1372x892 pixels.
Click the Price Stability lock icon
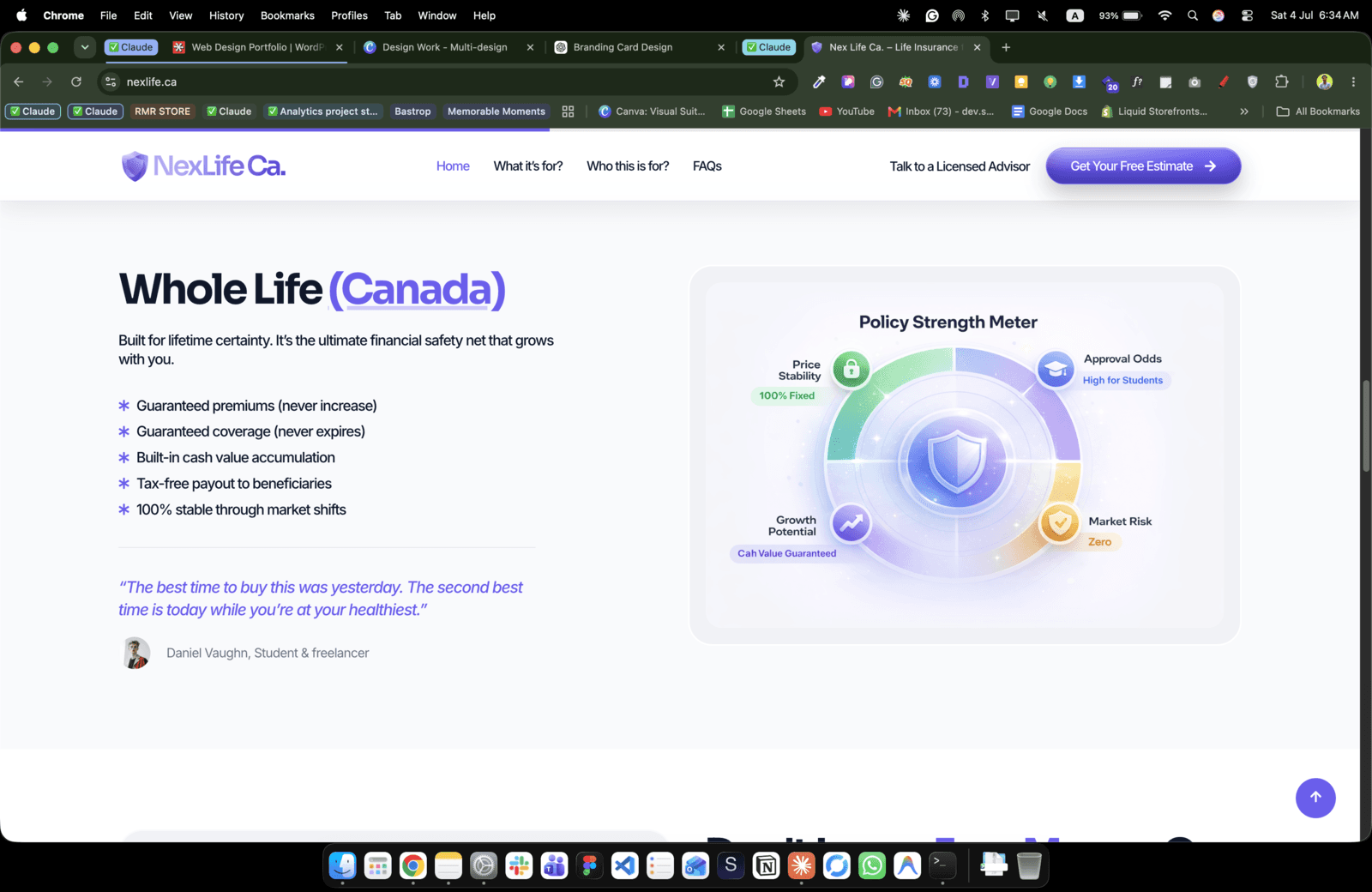851,369
